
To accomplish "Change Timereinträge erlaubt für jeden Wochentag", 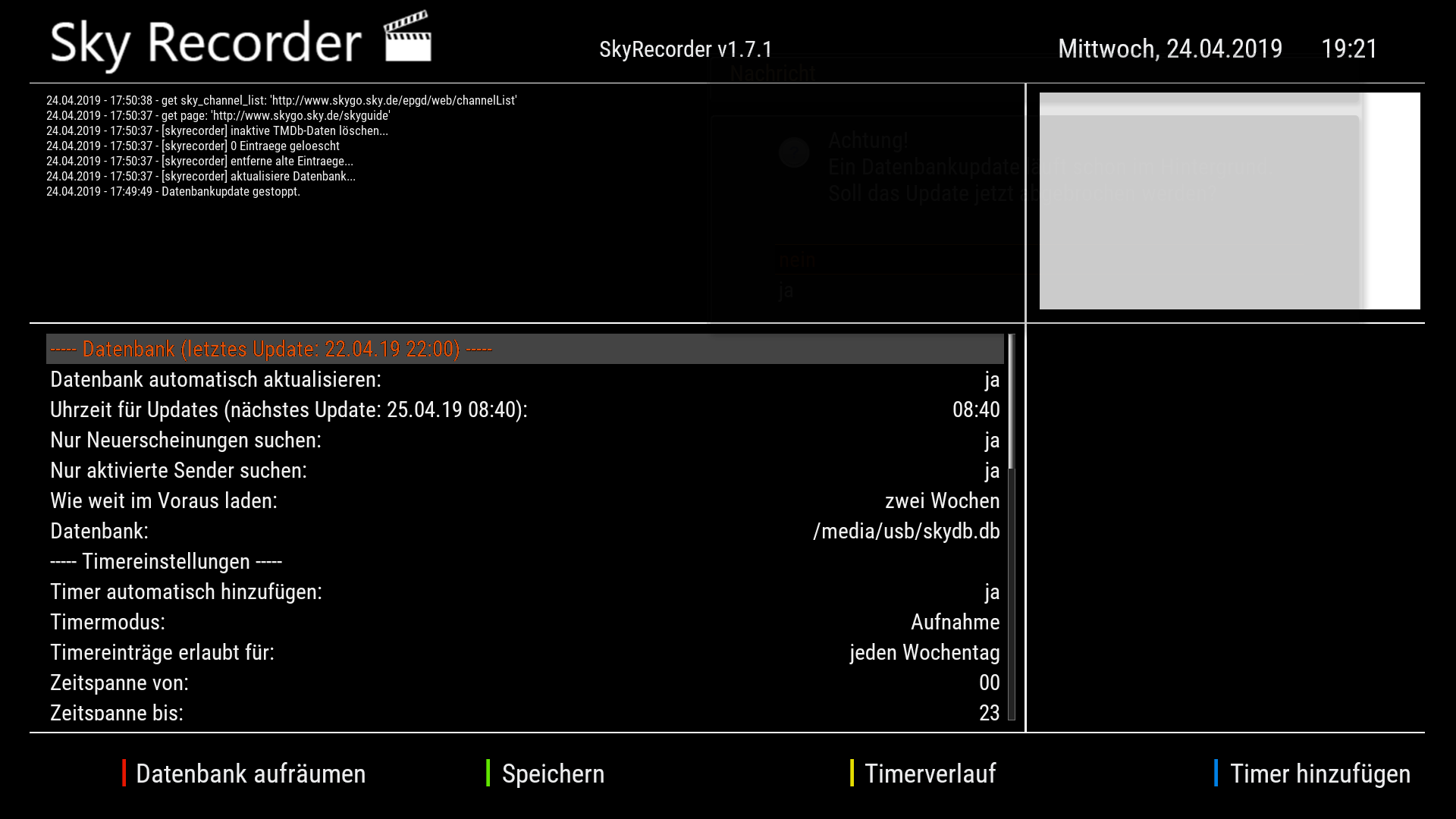I will point(924,652).
